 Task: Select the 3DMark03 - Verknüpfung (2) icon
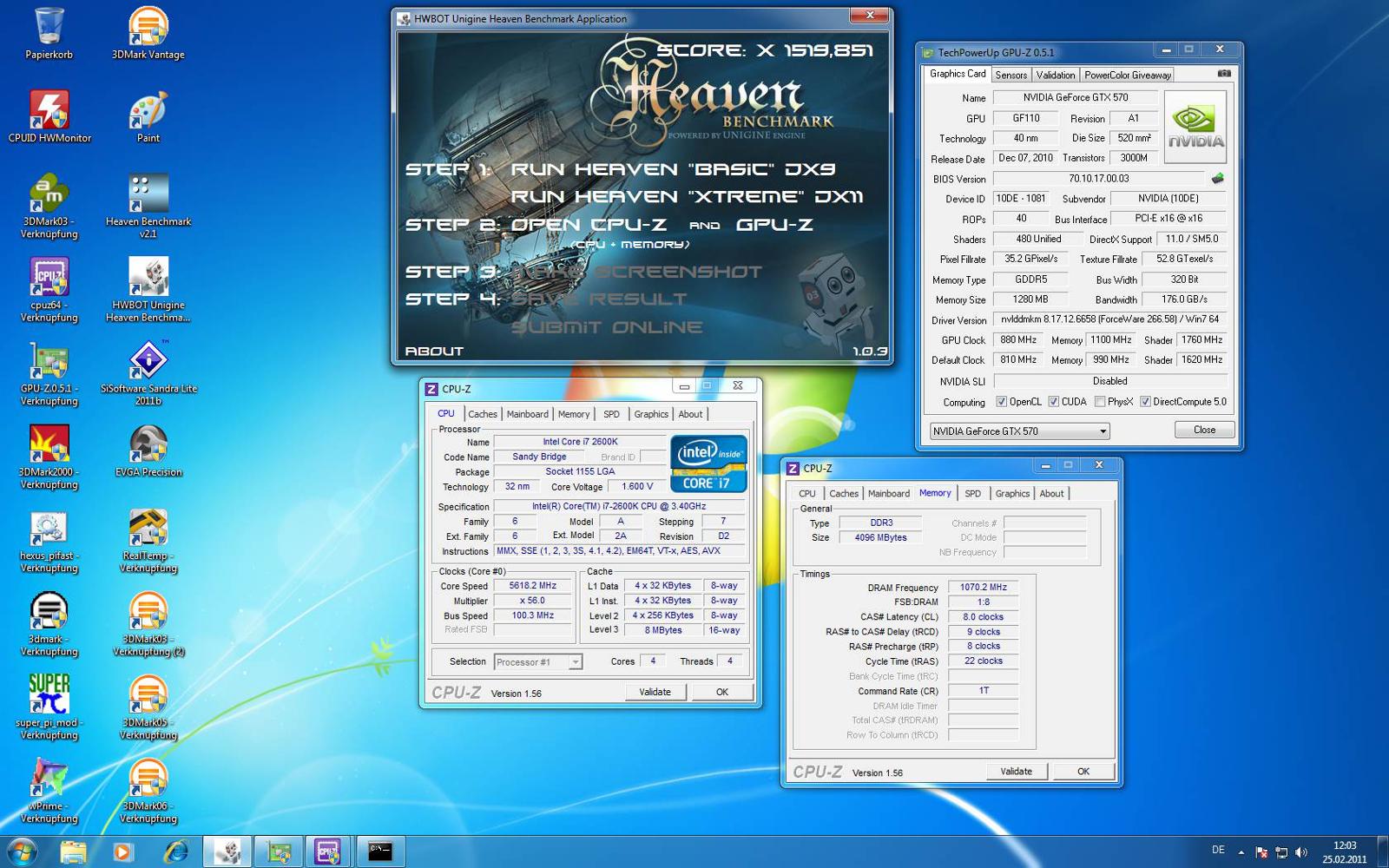point(148,623)
